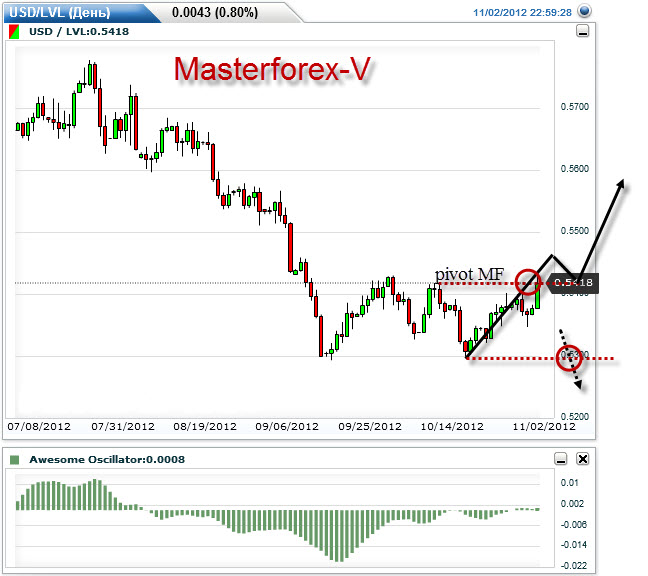Click the 10/14/2012 date axis label
This screenshot has height=576, width=648.
point(452,426)
